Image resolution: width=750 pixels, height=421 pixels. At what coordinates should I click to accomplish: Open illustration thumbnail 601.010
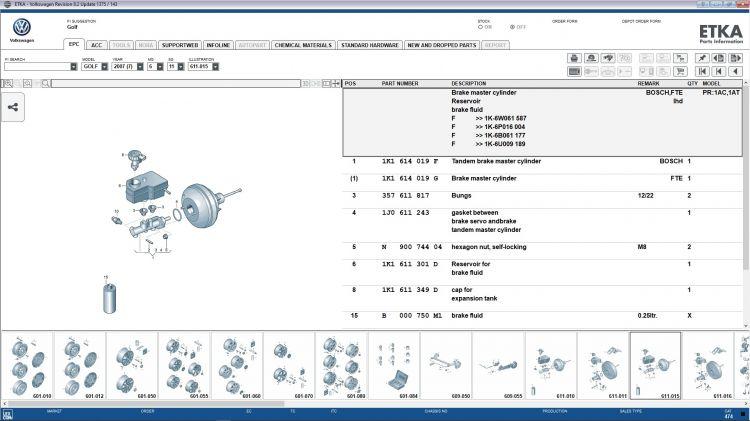28,366
